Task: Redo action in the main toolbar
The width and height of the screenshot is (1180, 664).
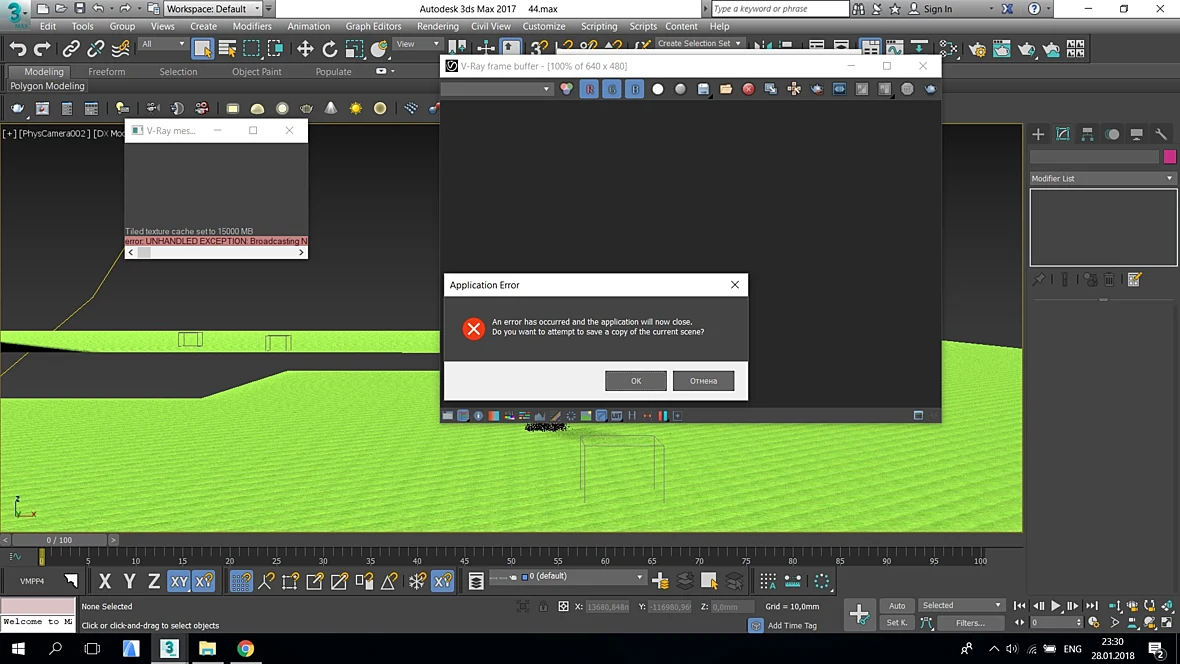Action: 42,49
